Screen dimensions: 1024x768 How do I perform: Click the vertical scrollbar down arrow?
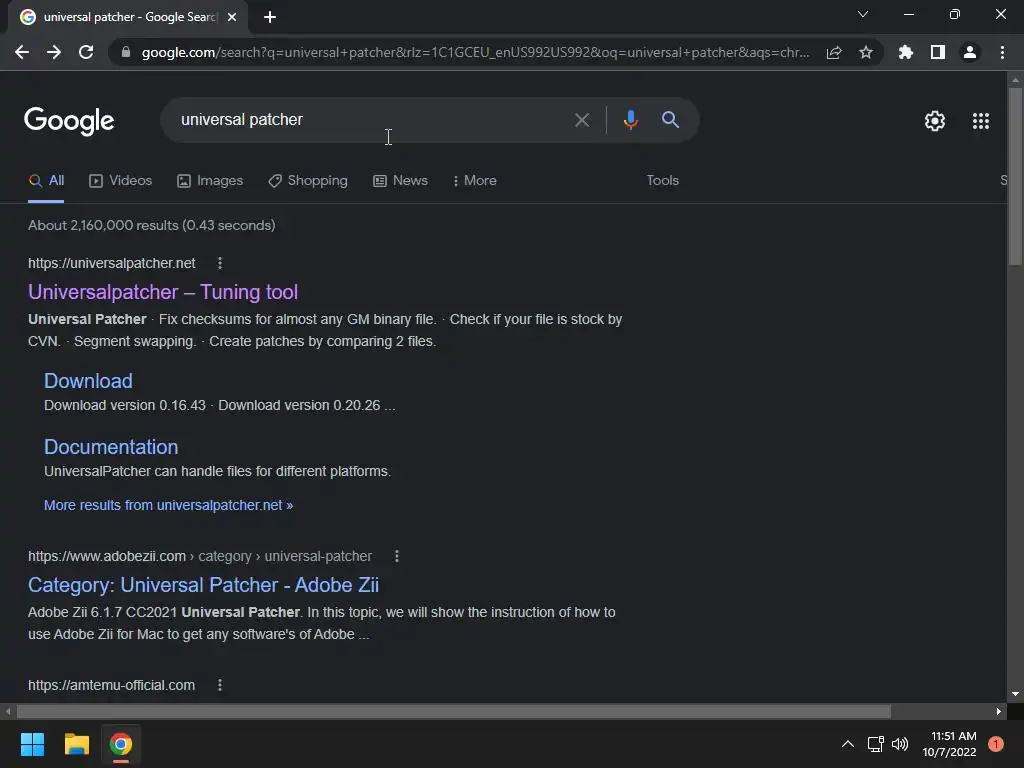1015,694
